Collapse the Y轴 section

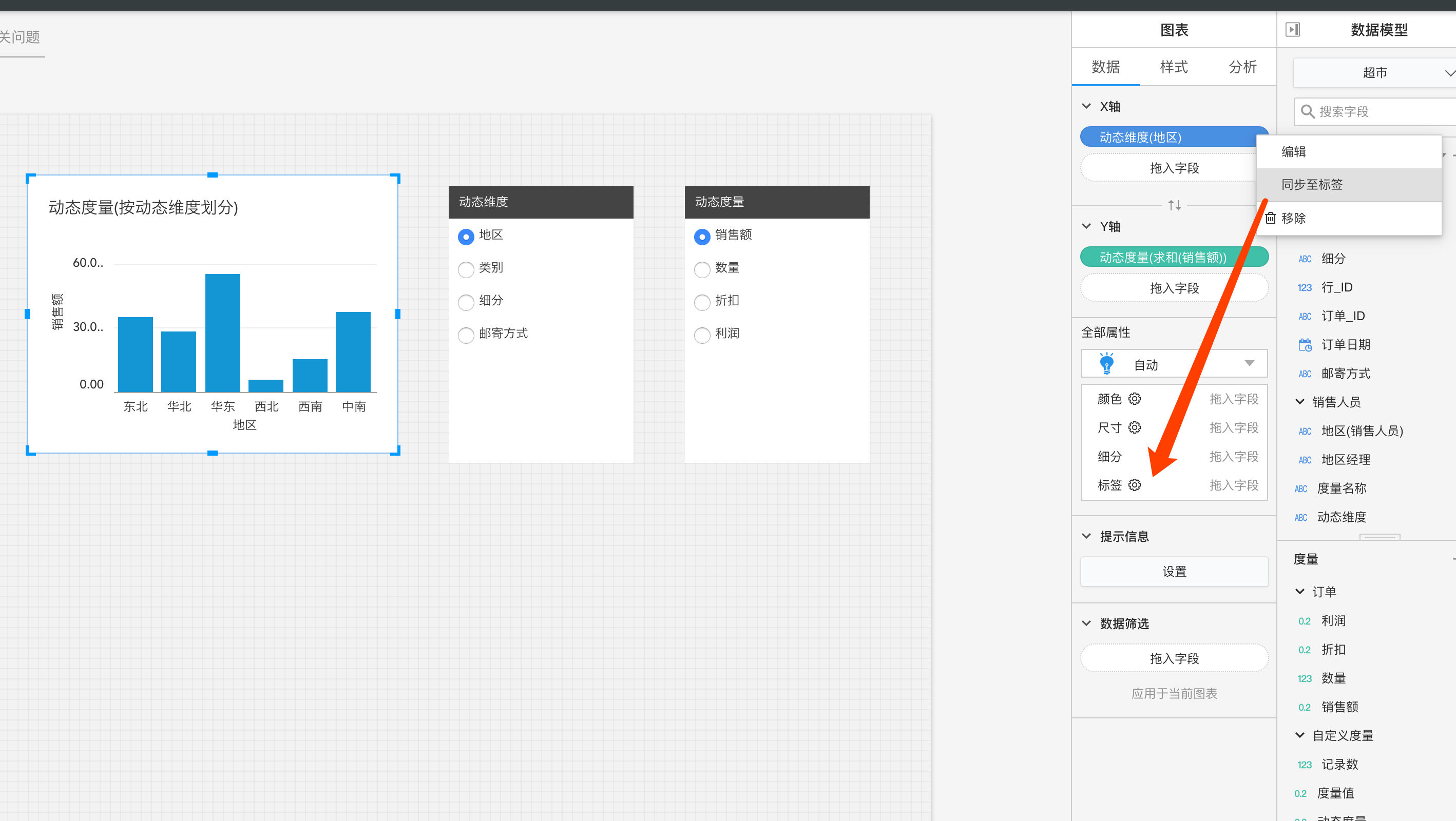click(1086, 226)
